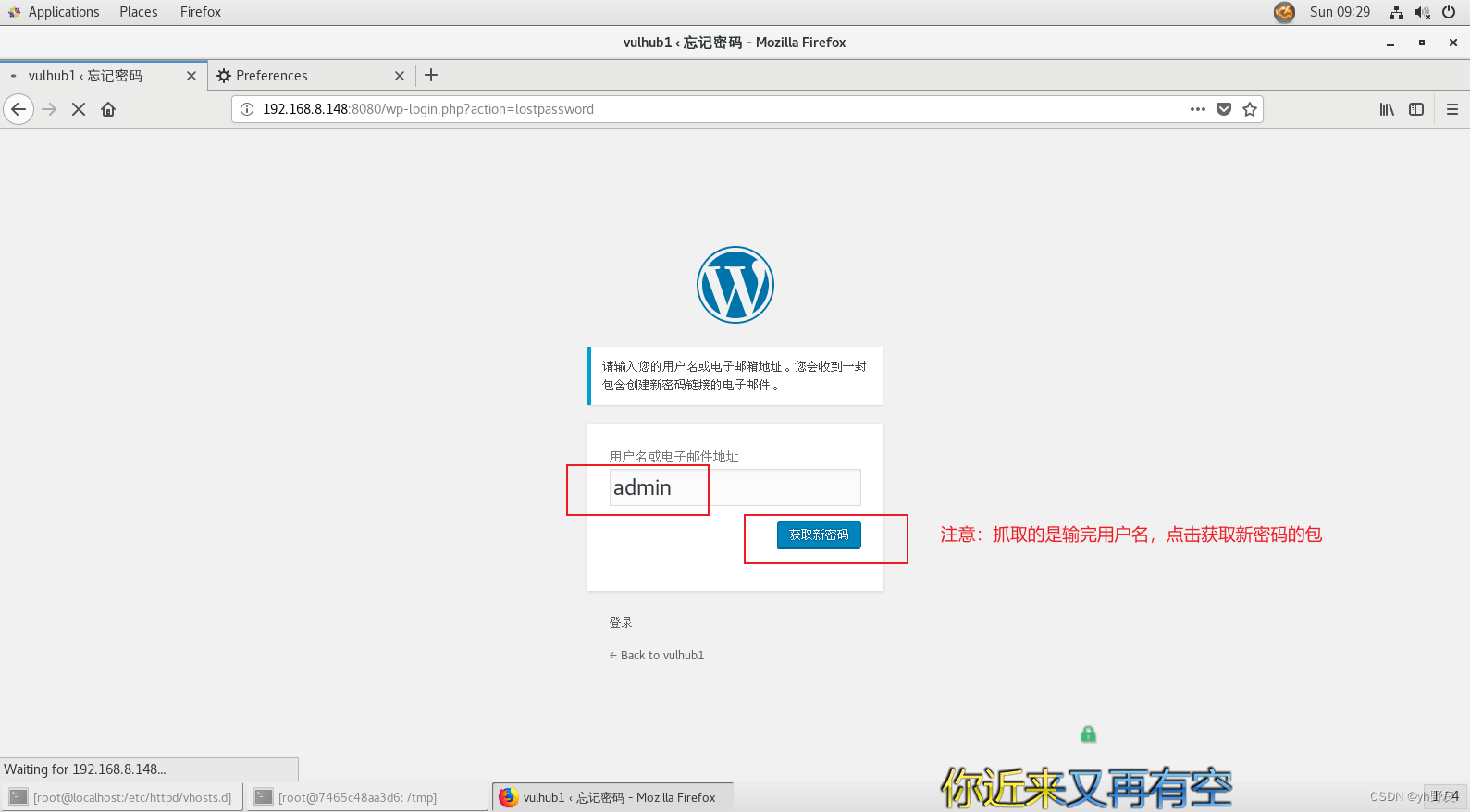The height and width of the screenshot is (812, 1470).
Task: Open page actions three-dot menu
Action: [x=1198, y=109]
